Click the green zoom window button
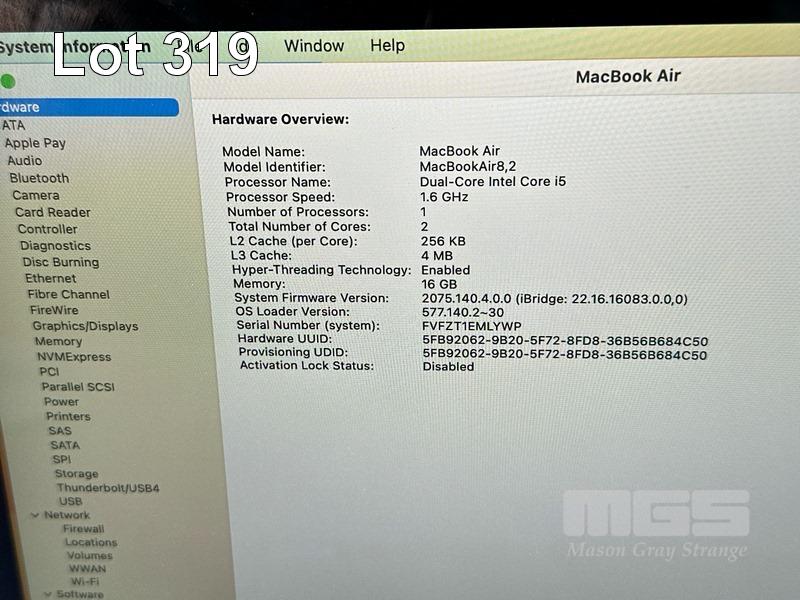 (8, 81)
